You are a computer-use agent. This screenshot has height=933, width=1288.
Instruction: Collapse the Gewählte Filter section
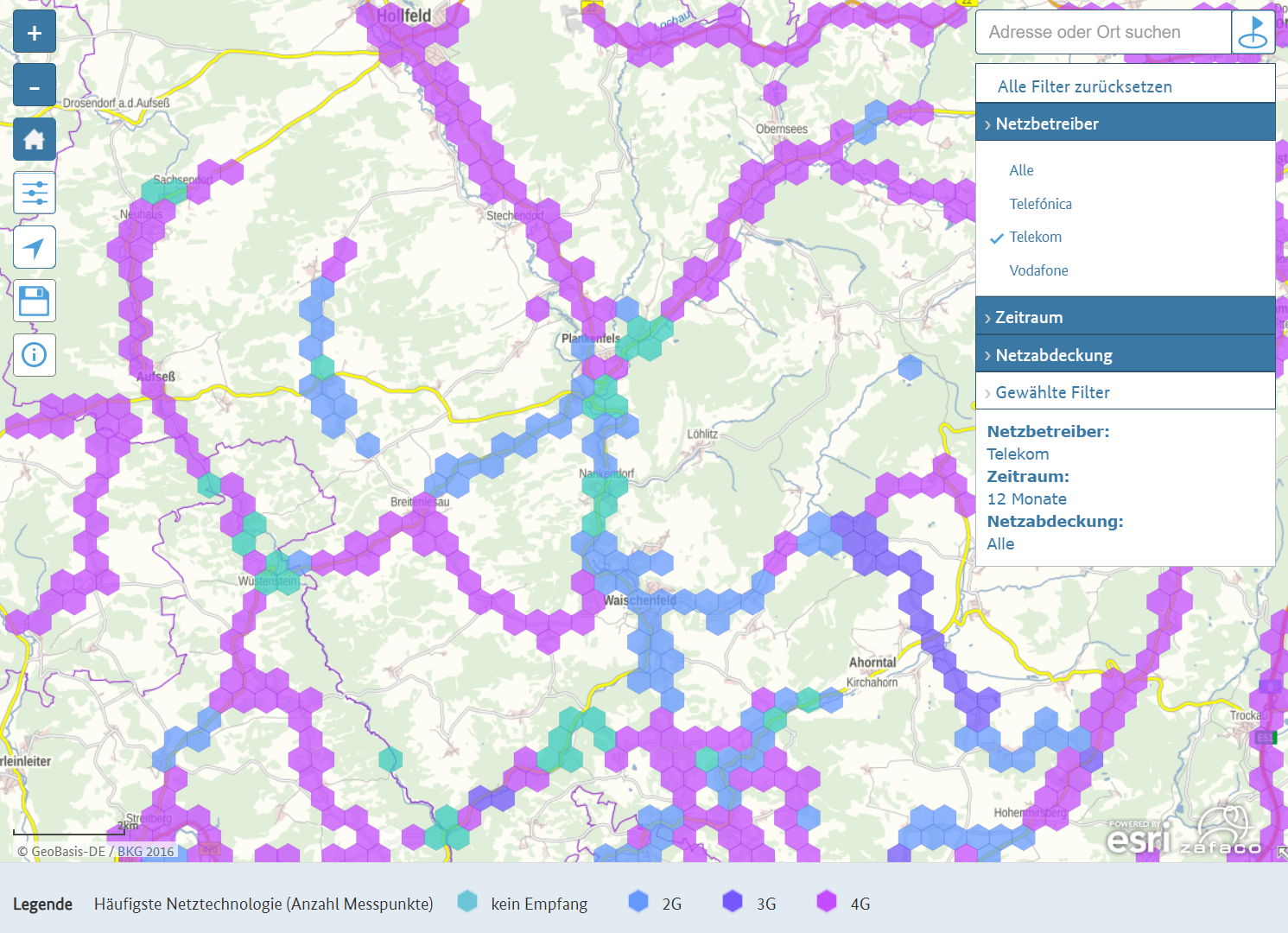[x=1125, y=391]
